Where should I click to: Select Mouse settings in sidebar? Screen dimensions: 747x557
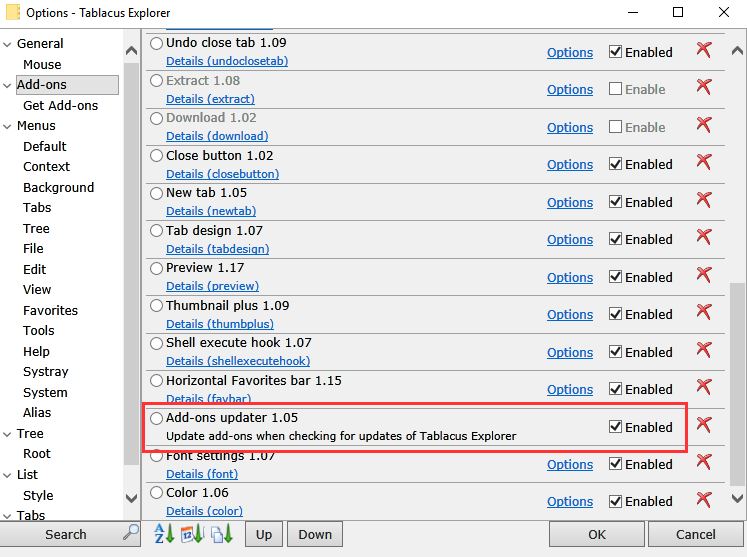coord(42,64)
